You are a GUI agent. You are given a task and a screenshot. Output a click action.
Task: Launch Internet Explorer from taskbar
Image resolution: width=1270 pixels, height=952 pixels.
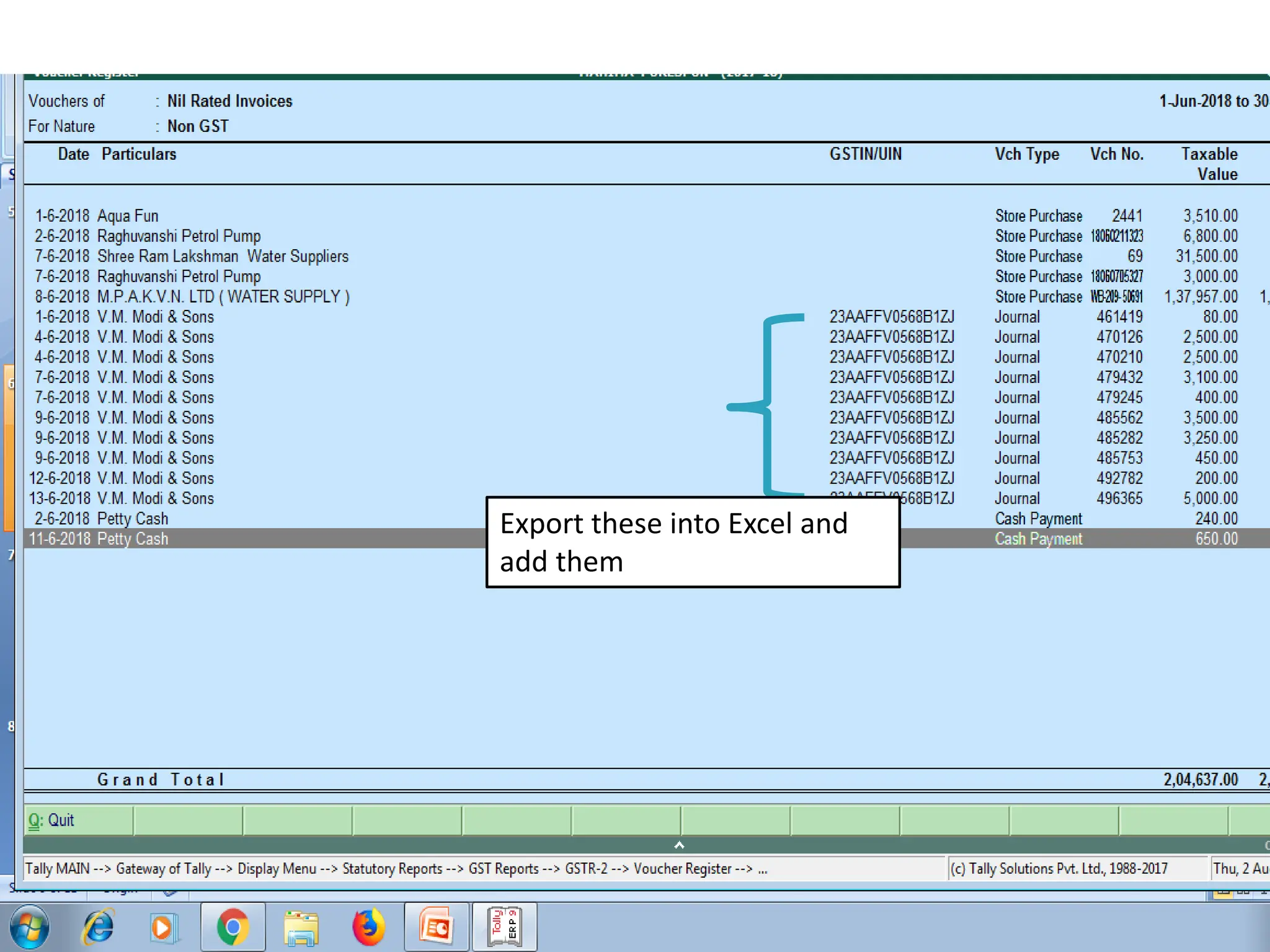pyautogui.click(x=99, y=928)
